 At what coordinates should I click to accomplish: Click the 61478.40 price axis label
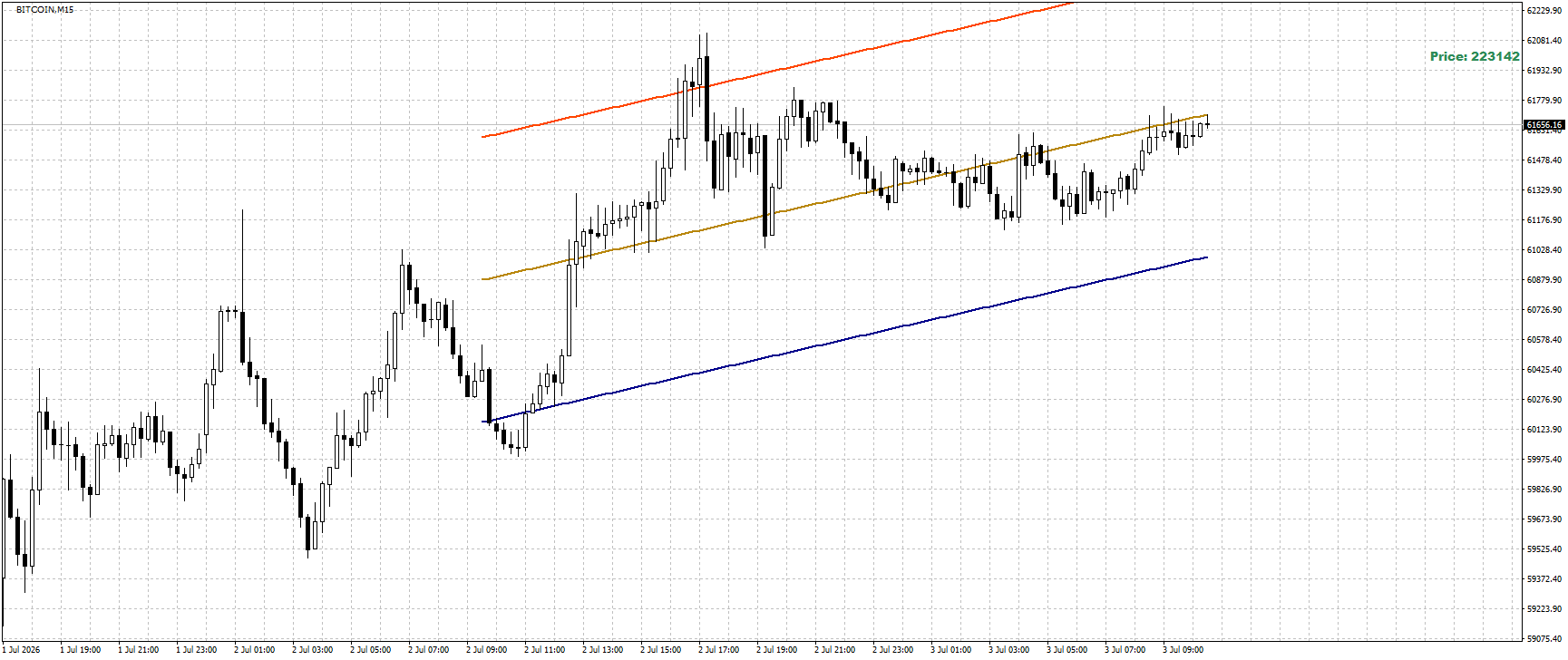coord(1544,160)
